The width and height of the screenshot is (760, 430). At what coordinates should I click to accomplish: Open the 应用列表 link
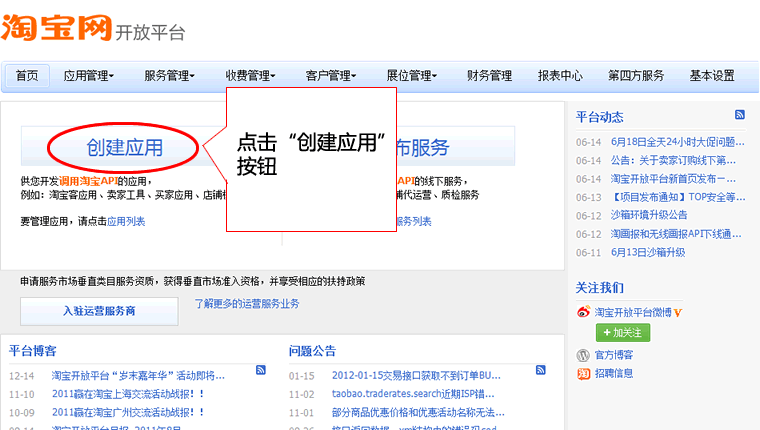(x=126, y=222)
